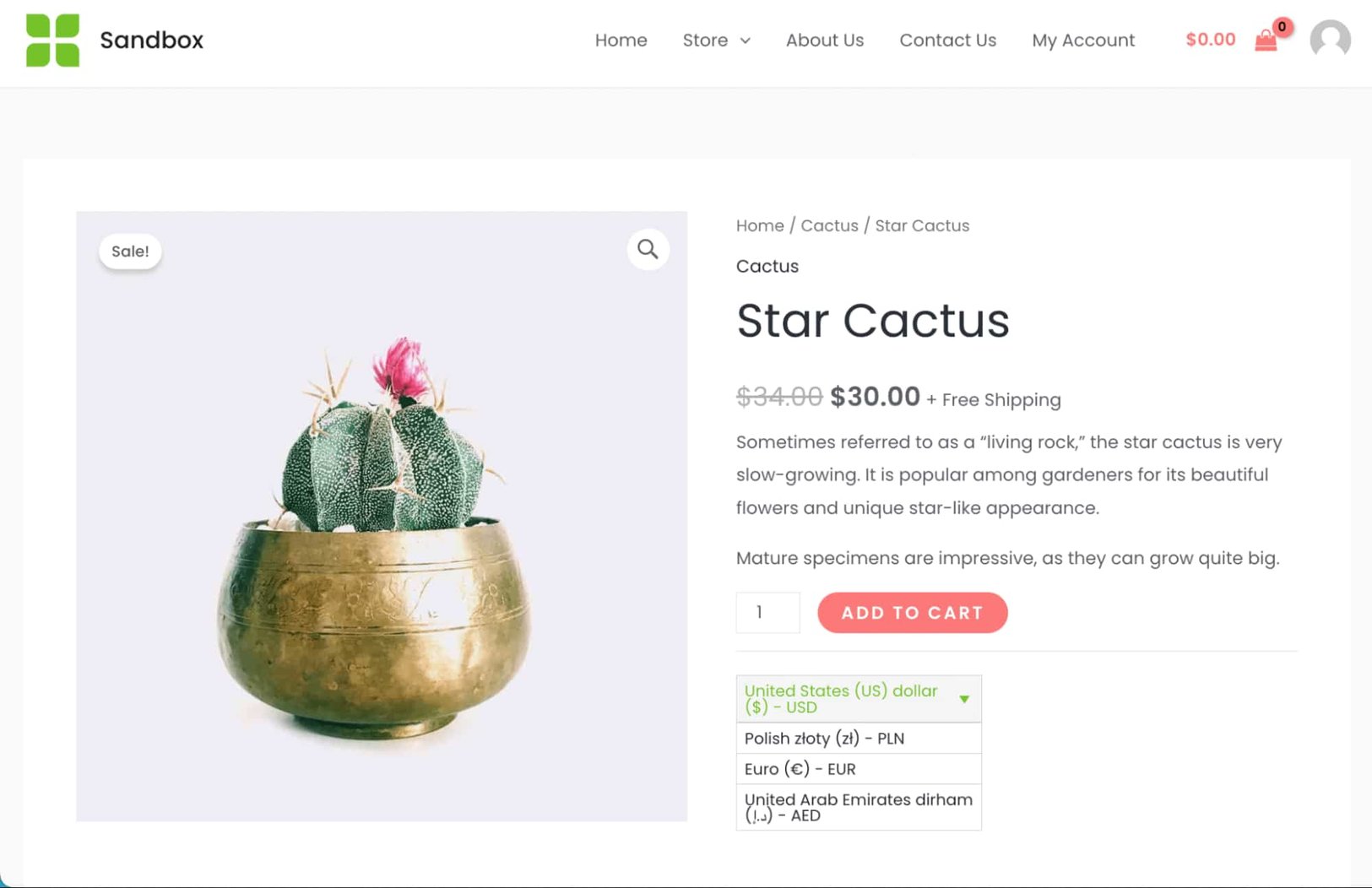Click the currency selector dropdown arrow
Screen dimensions: 1372x888
(x=965, y=699)
